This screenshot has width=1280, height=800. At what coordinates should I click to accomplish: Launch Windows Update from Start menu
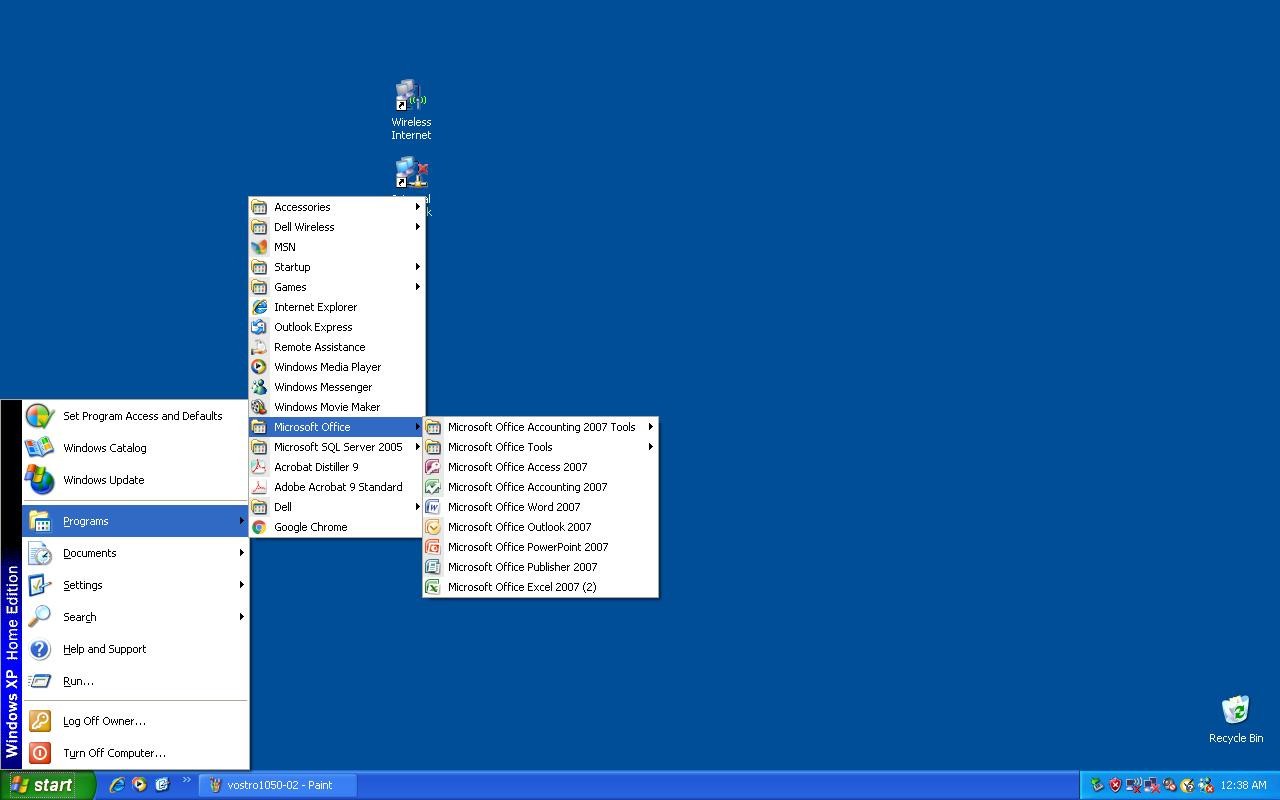pos(135,480)
